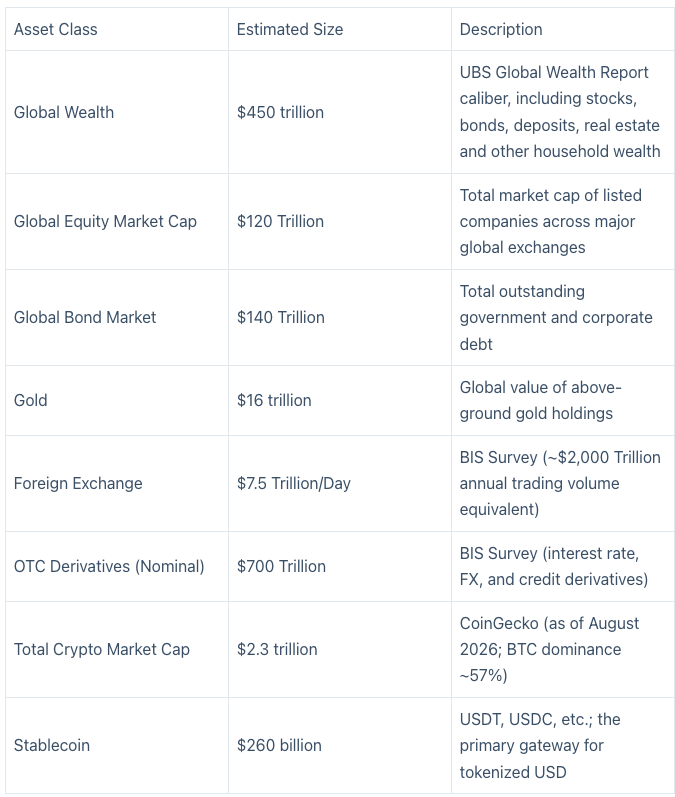Click the $700 Trillion value
This screenshot has width=675, height=797.
tap(281, 566)
